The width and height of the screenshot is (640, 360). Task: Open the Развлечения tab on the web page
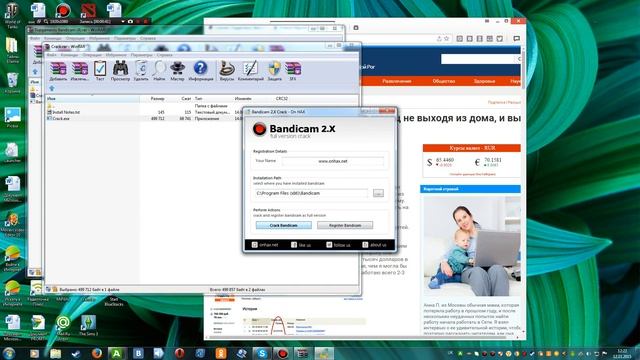(396, 81)
